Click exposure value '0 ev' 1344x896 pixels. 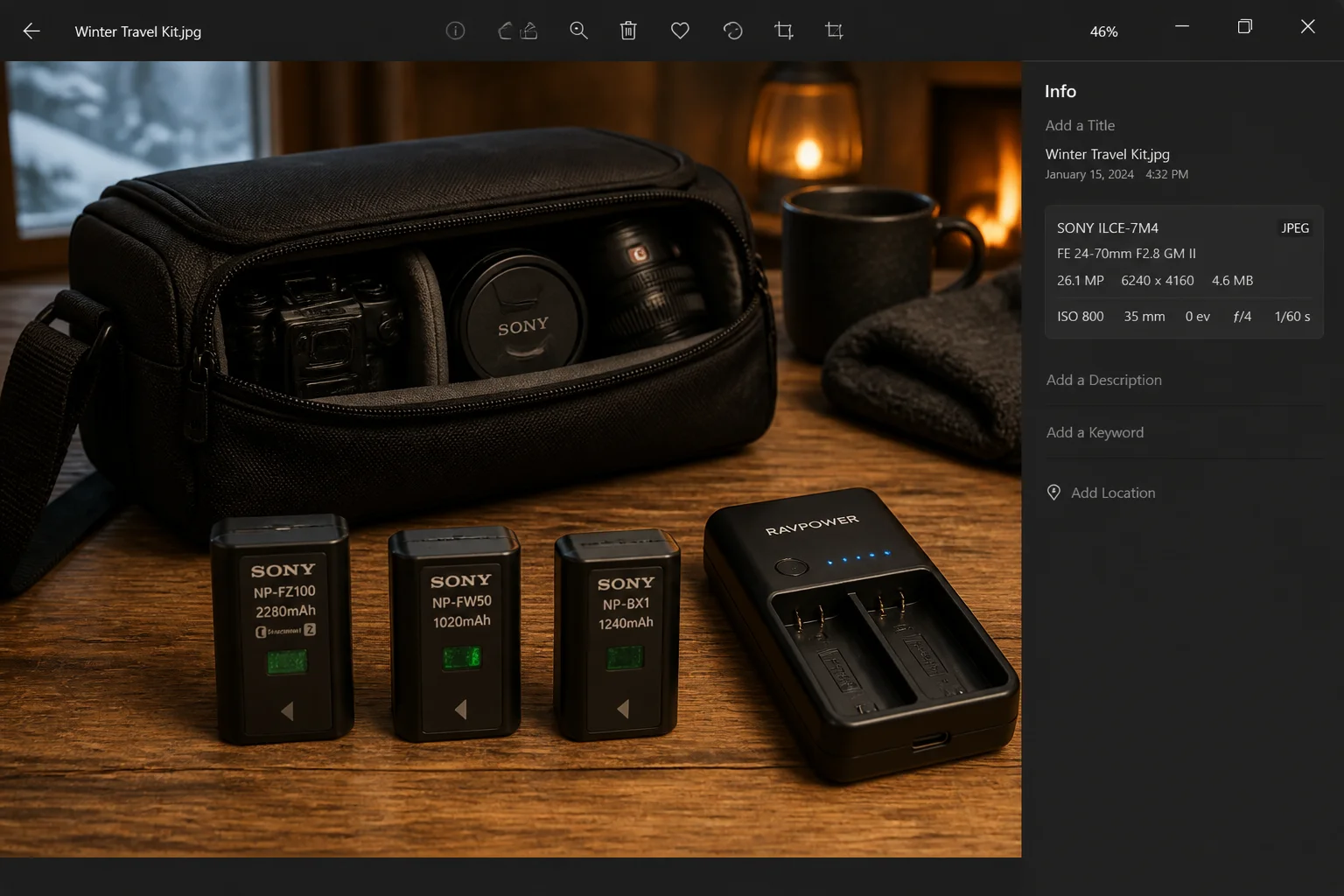point(1197,316)
